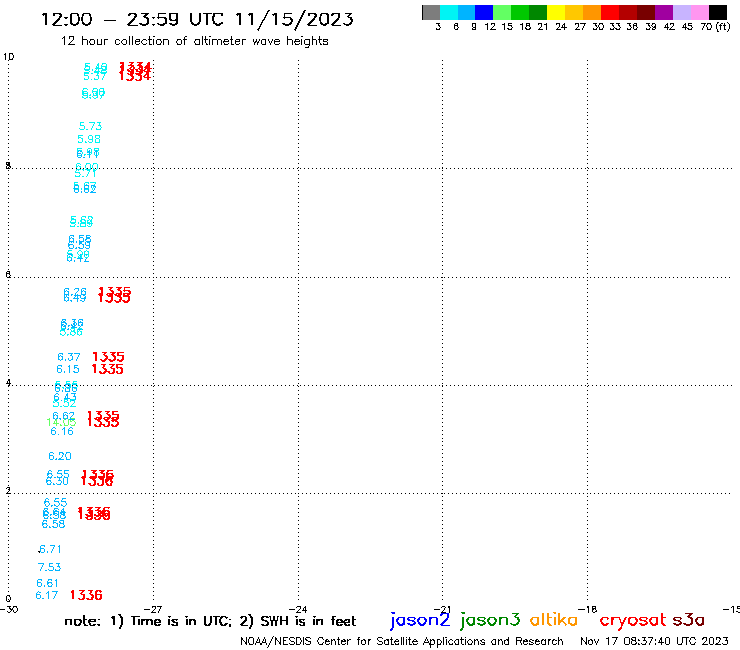Click the wave height value 6.16
The image size is (740, 650).
pos(62,431)
